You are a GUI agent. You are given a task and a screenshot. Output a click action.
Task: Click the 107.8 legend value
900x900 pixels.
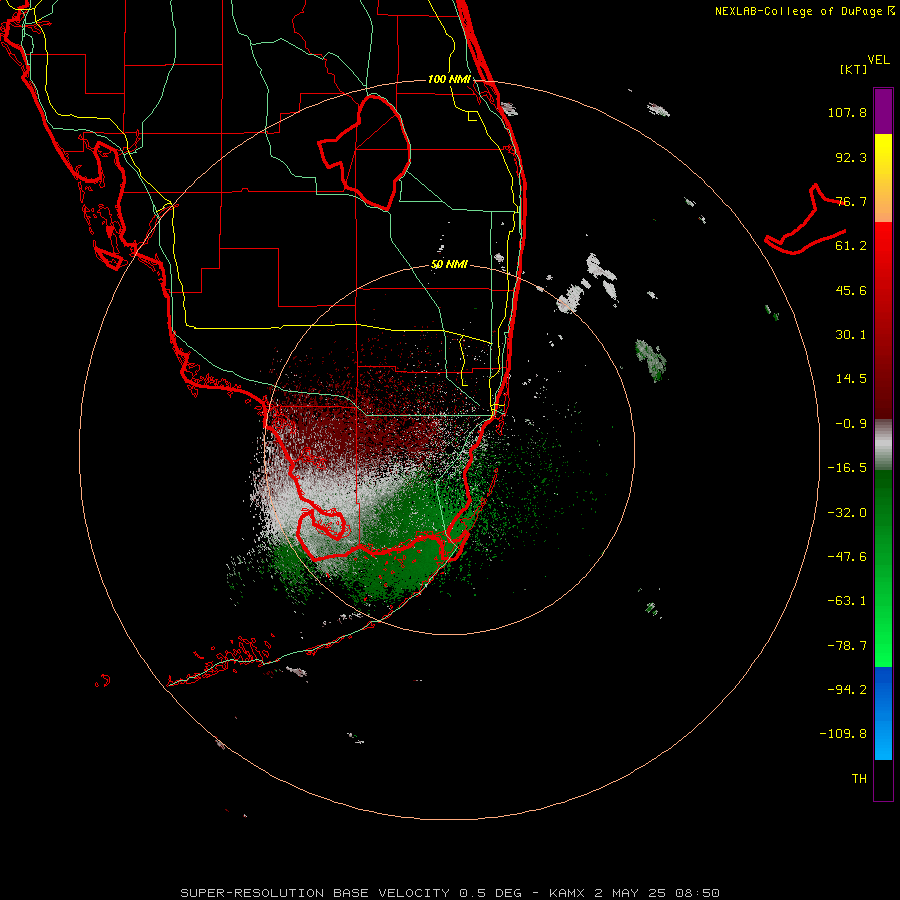click(847, 112)
